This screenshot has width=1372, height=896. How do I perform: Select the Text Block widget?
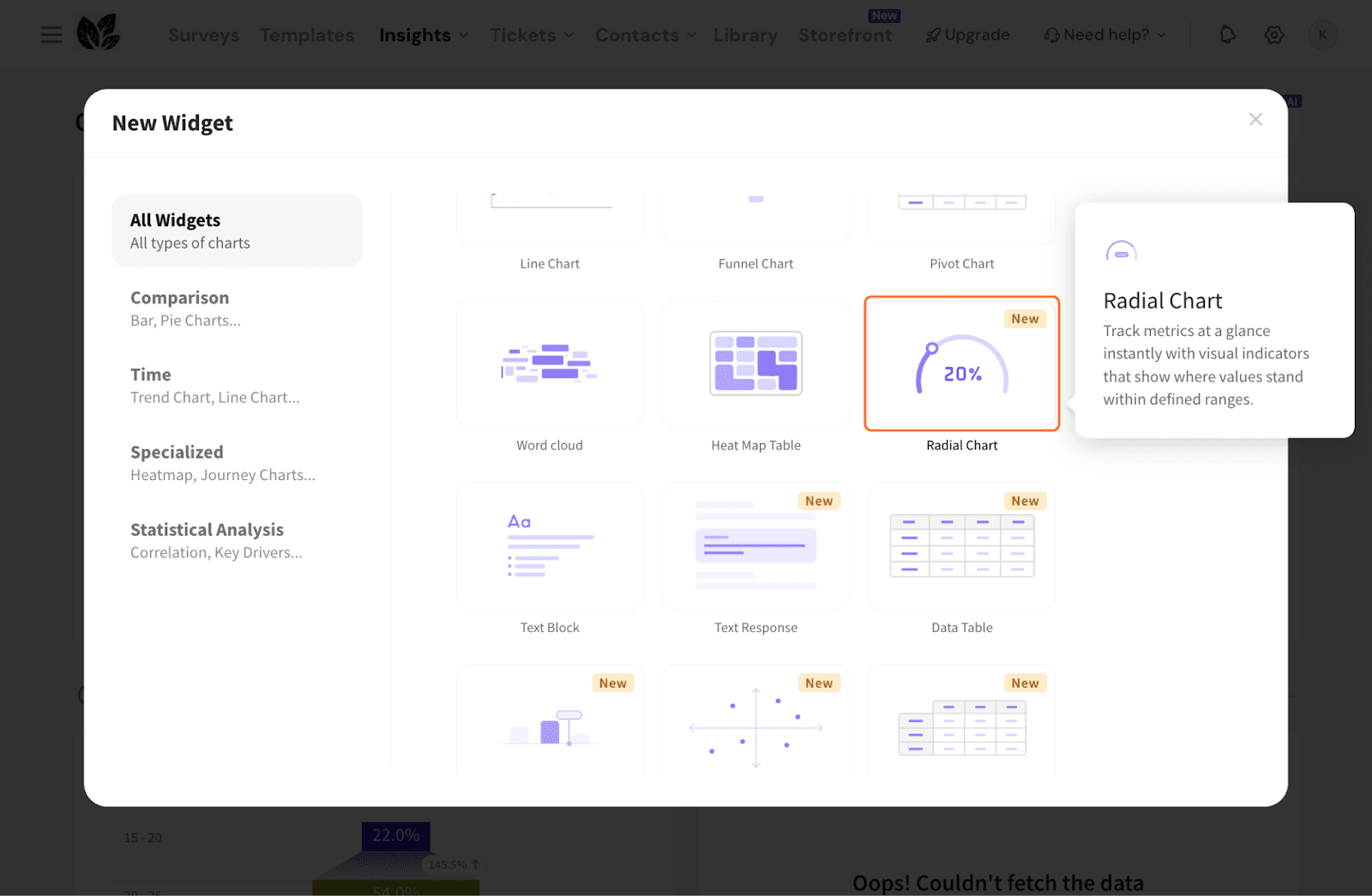(x=550, y=546)
